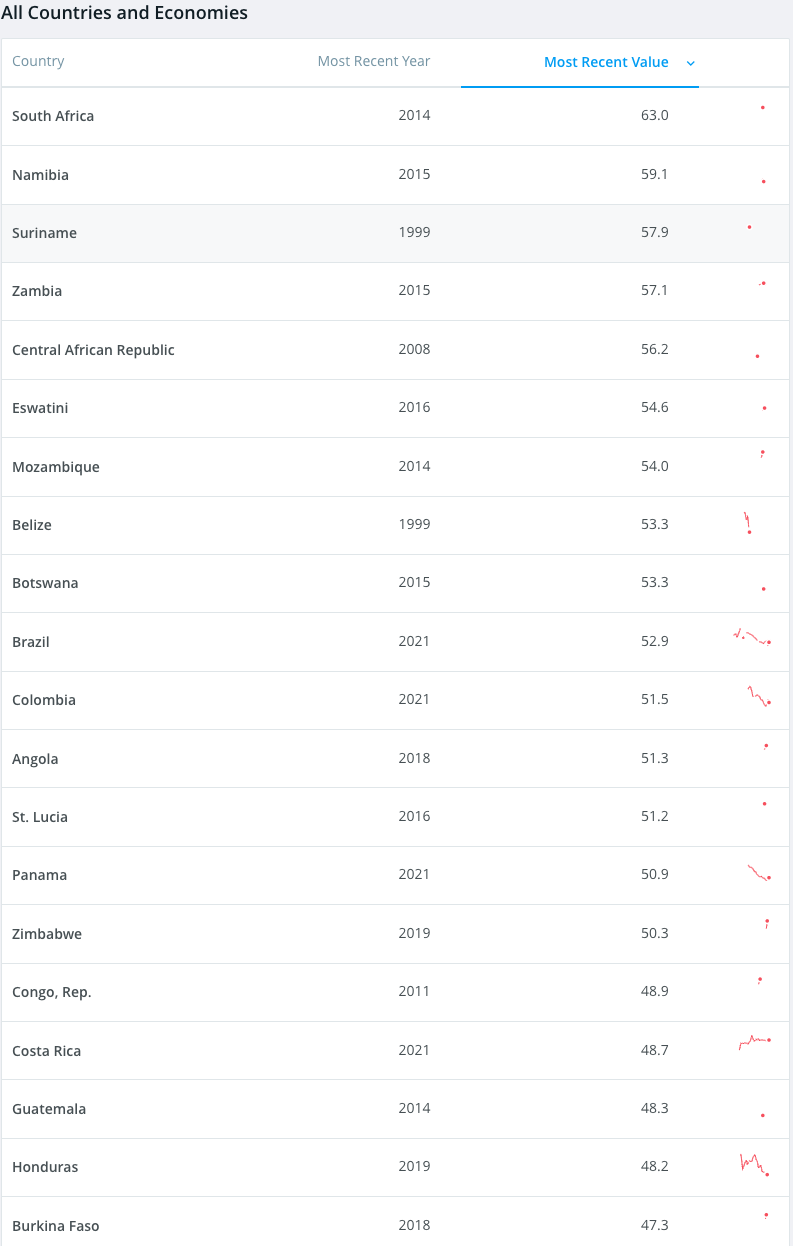Click the sort chevron beside Most Recent Value
793x1246 pixels.
point(690,63)
